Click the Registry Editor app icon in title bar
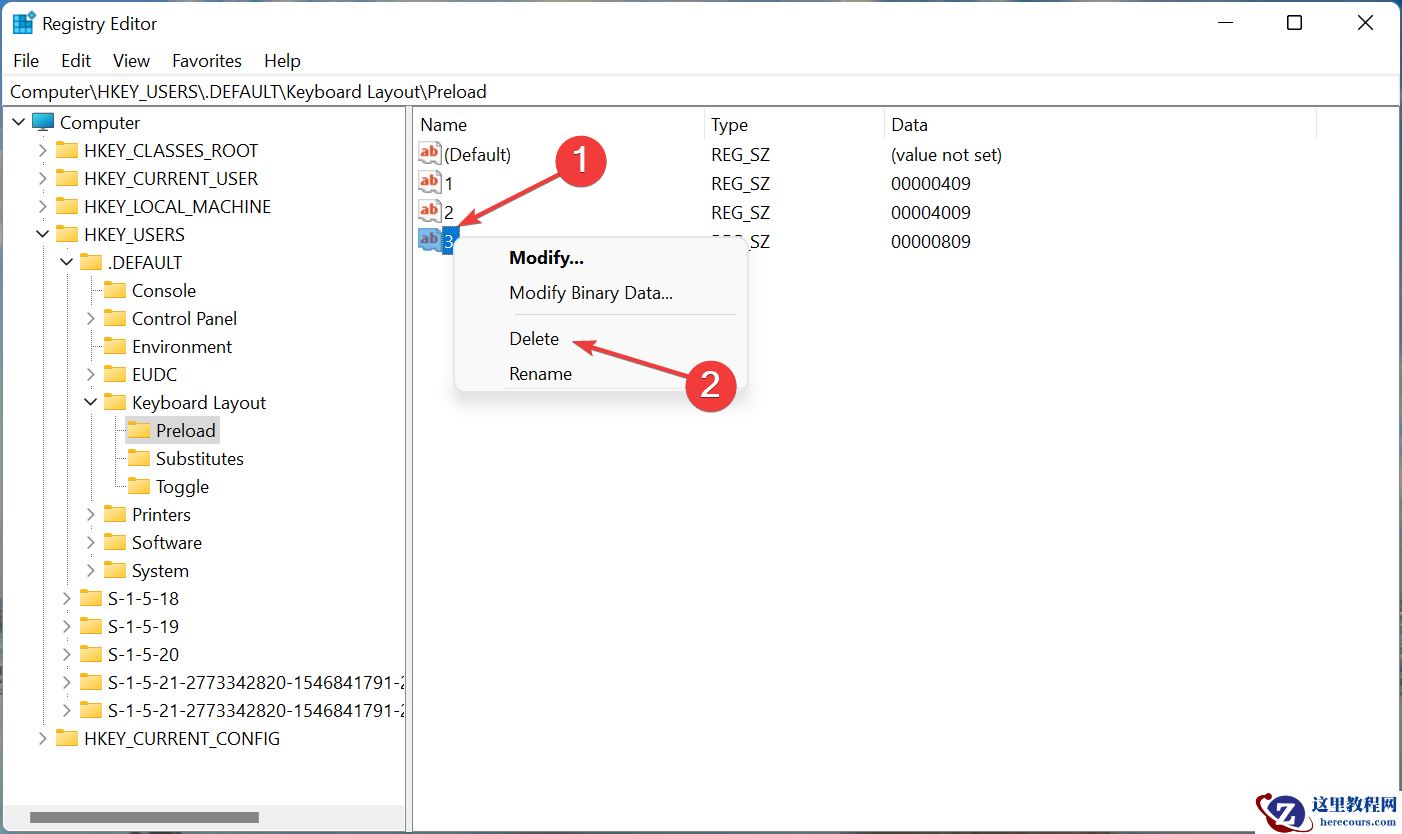 23,23
